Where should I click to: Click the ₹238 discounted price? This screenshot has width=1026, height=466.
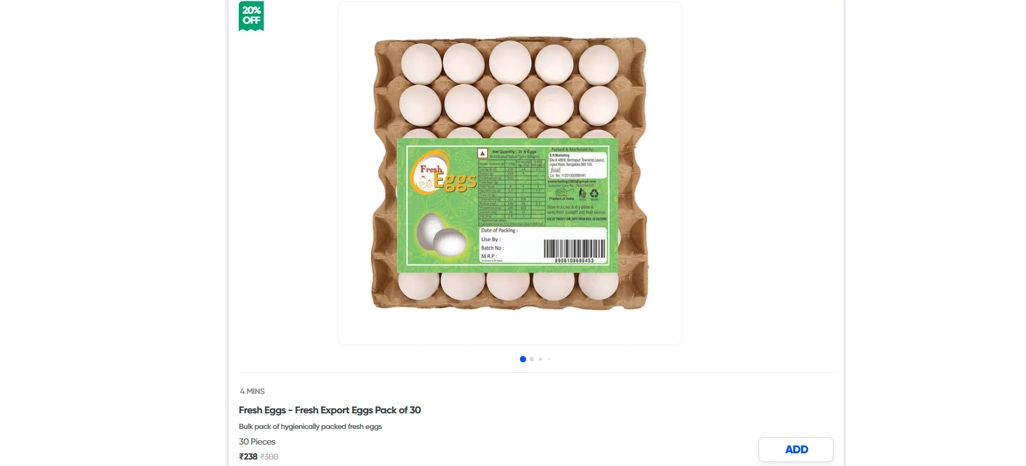point(248,457)
